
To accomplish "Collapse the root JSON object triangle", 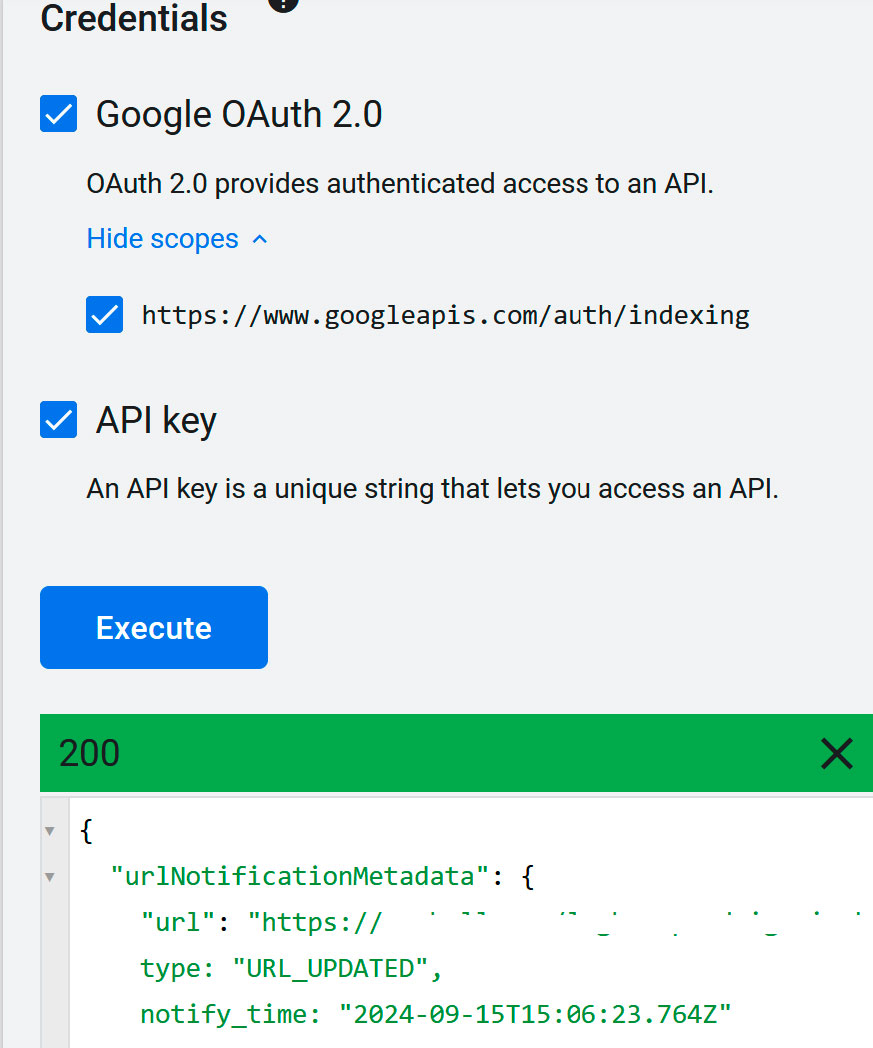I will (x=49, y=831).
